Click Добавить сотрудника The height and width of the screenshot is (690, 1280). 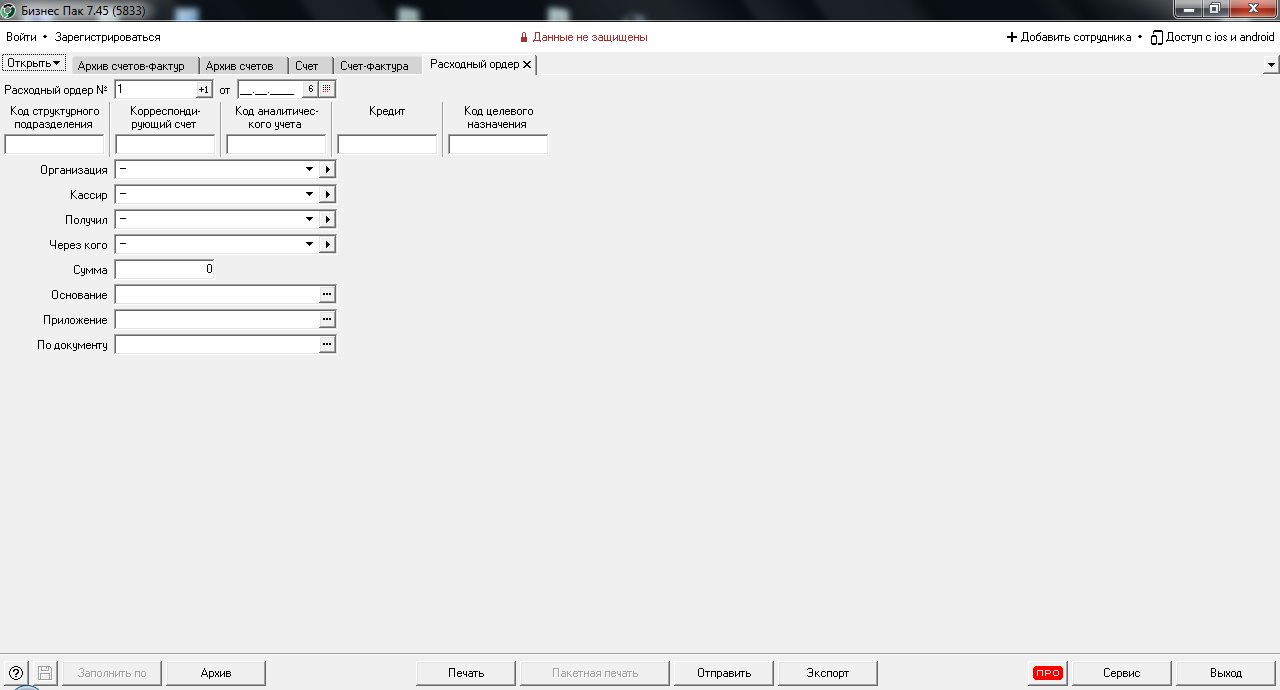point(1076,37)
